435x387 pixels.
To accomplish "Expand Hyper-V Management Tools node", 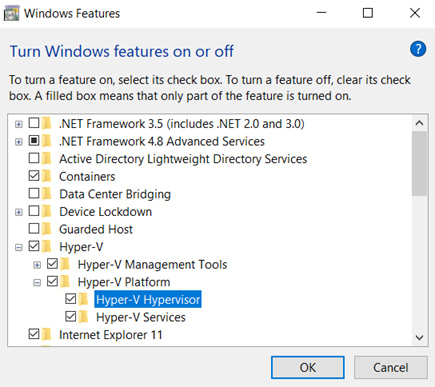I will tap(37, 265).
